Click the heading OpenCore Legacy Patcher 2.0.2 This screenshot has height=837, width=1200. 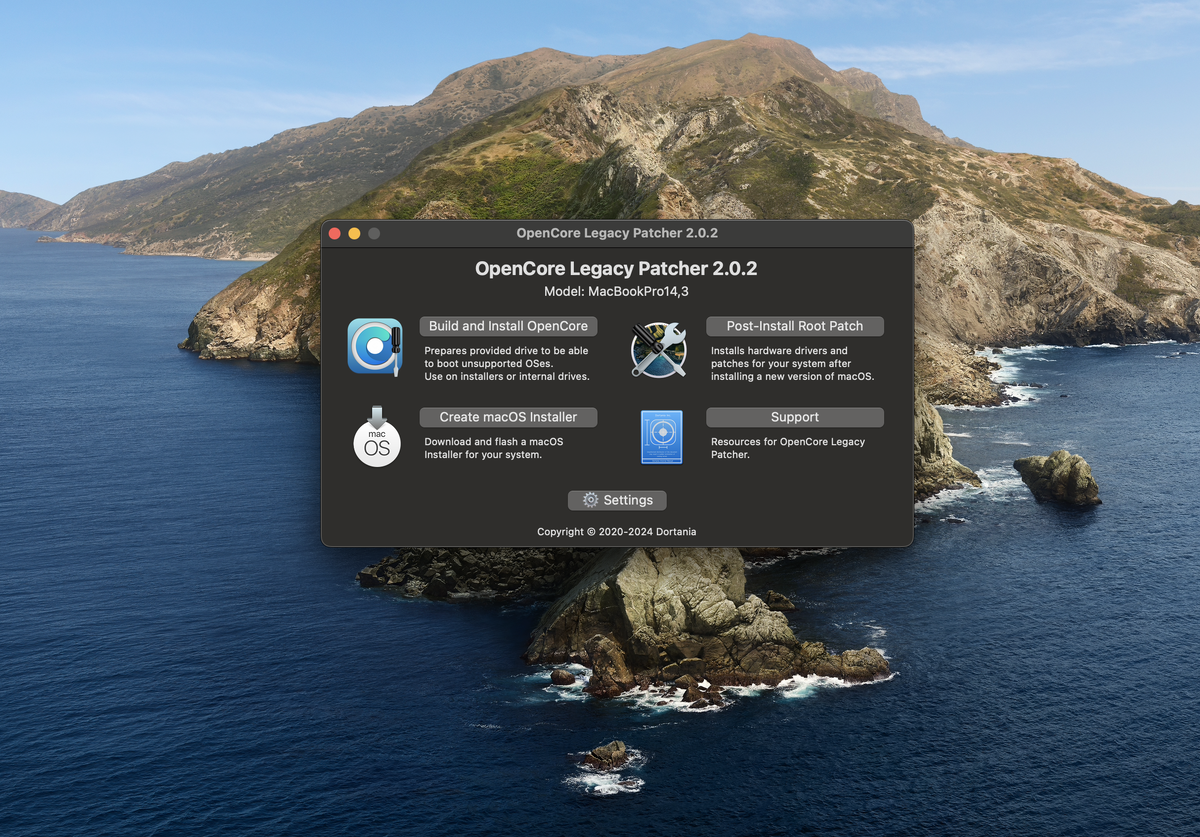point(617,268)
